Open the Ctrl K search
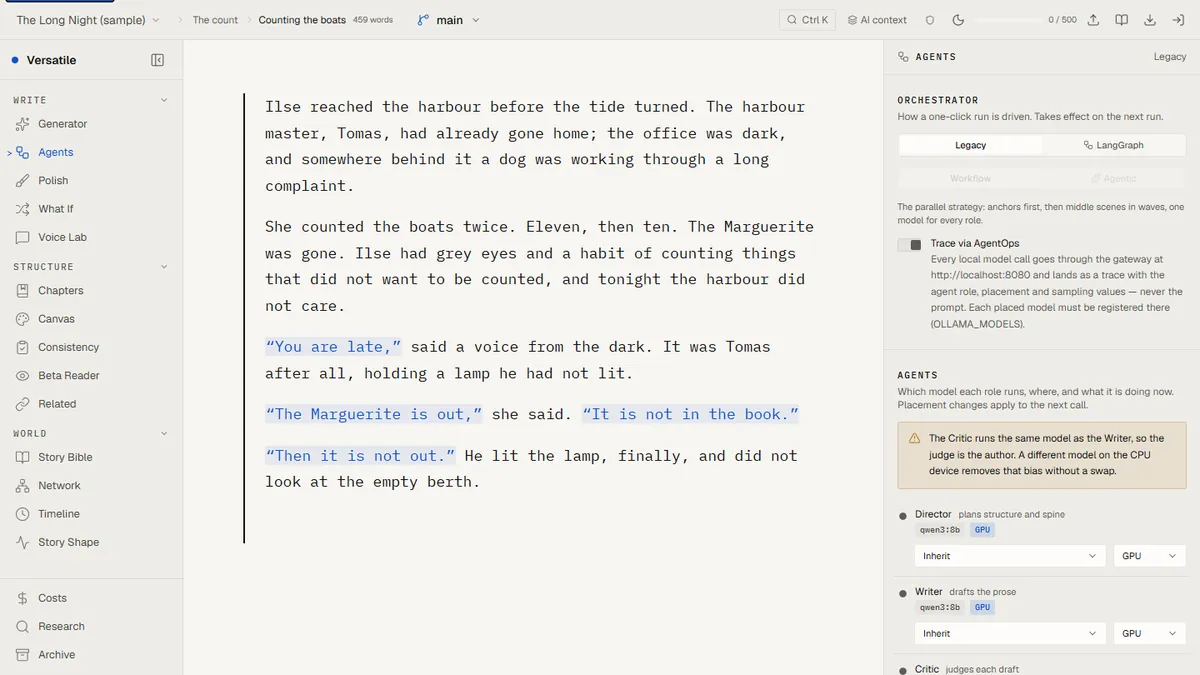Screen dimensions: 1200x675 [x=807, y=20]
